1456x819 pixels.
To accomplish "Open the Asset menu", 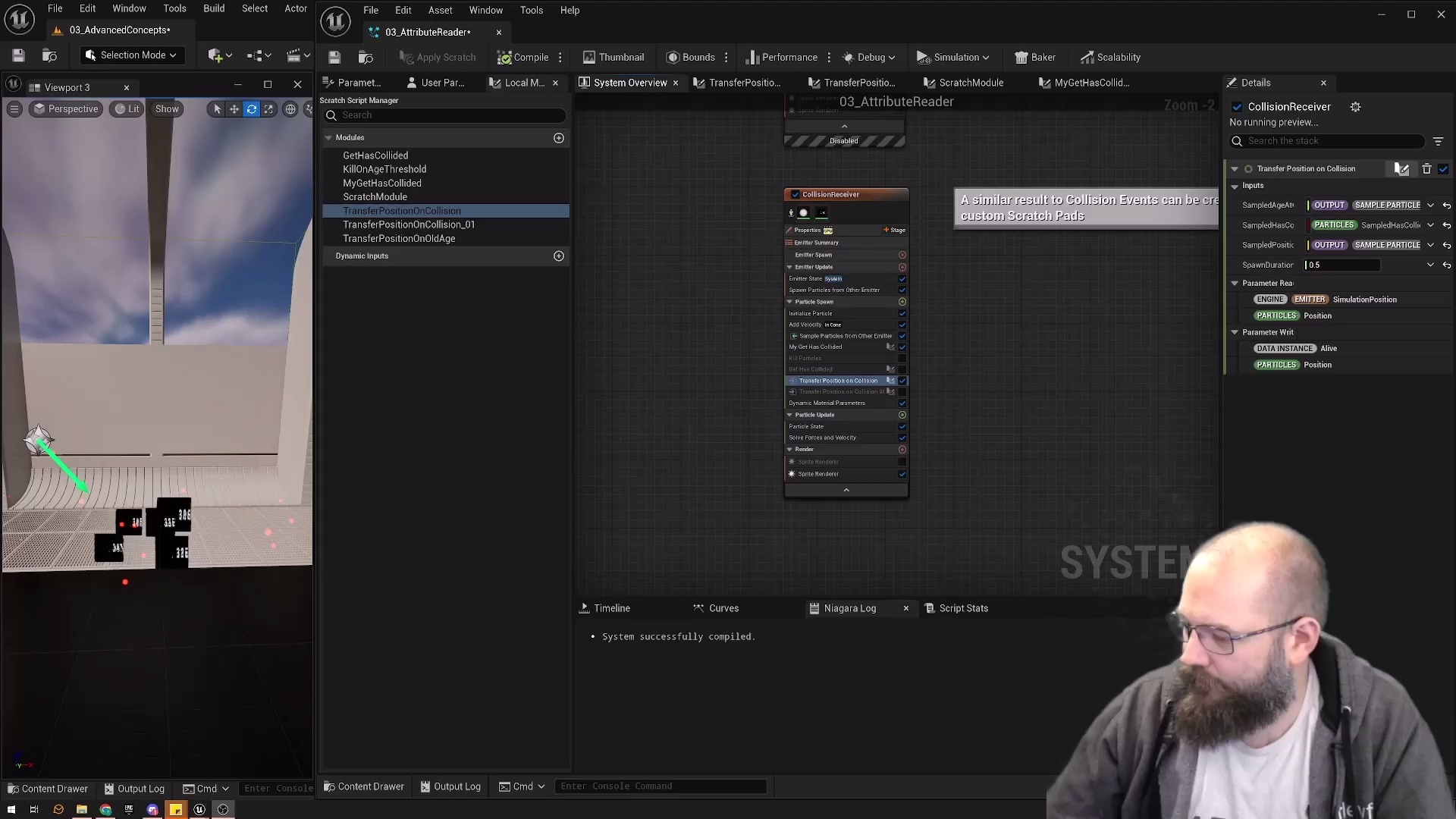I will [x=440, y=11].
